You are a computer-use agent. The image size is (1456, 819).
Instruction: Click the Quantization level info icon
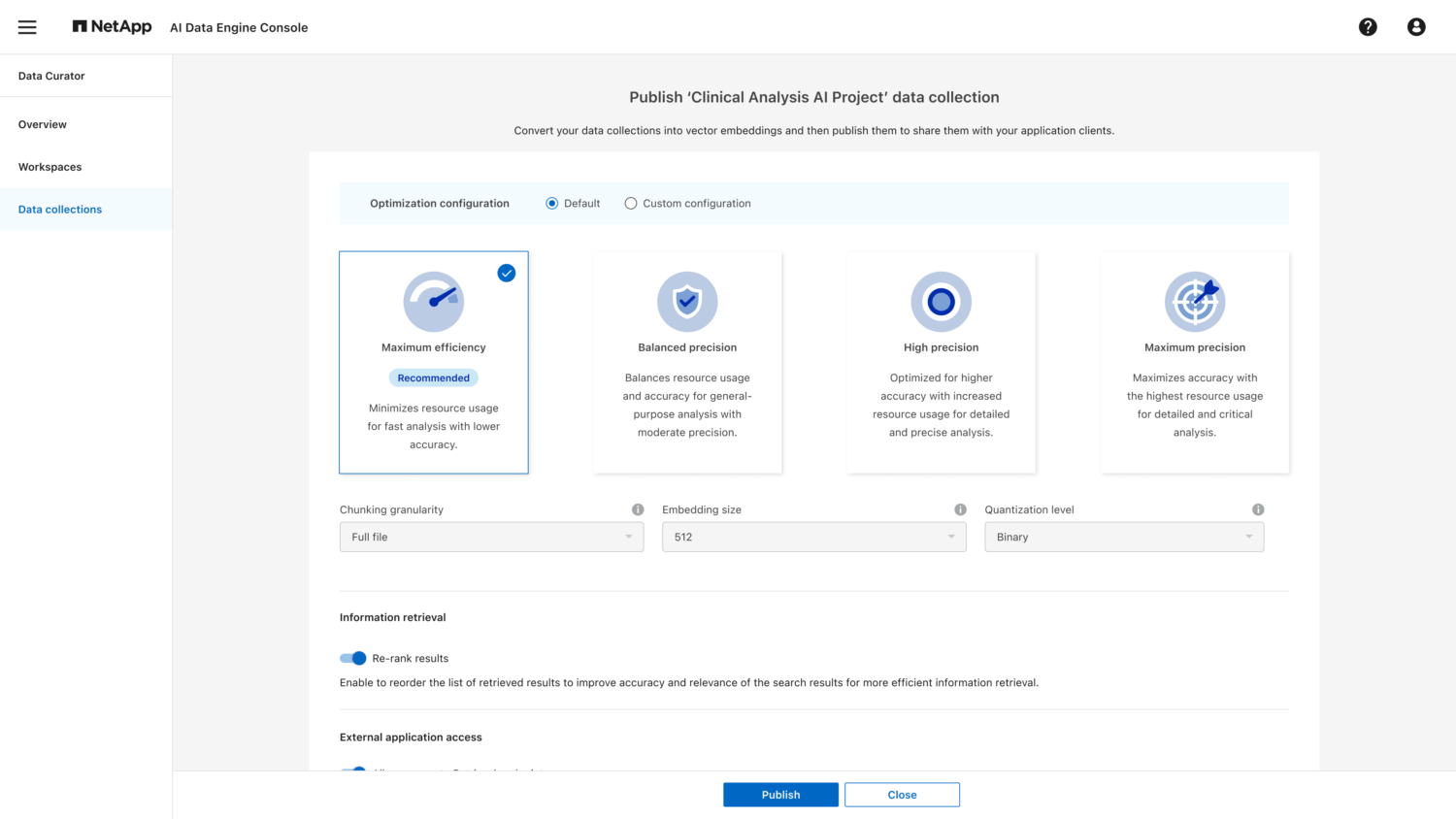(1258, 509)
